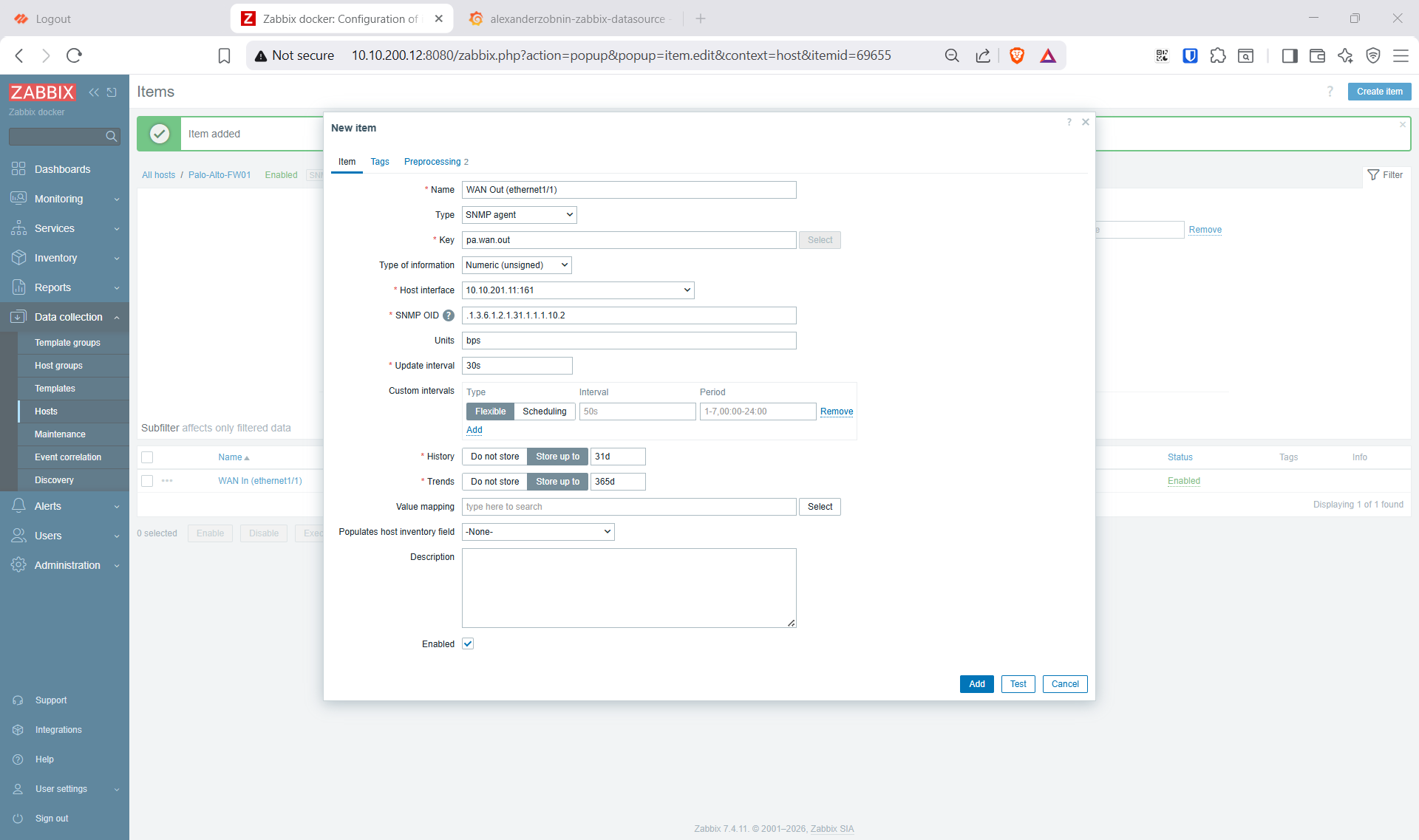The width and height of the screenshot is (1419, 840).
Task: Choose History Store up to
Action: point(558,457)
